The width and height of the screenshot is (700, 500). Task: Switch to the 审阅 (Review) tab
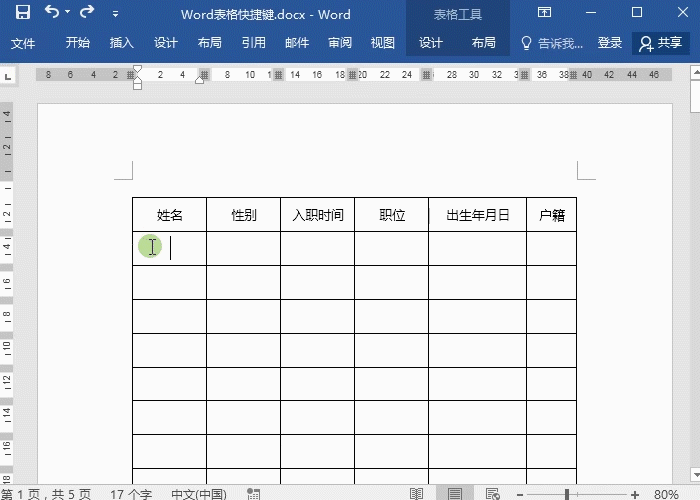coord(340,43)
